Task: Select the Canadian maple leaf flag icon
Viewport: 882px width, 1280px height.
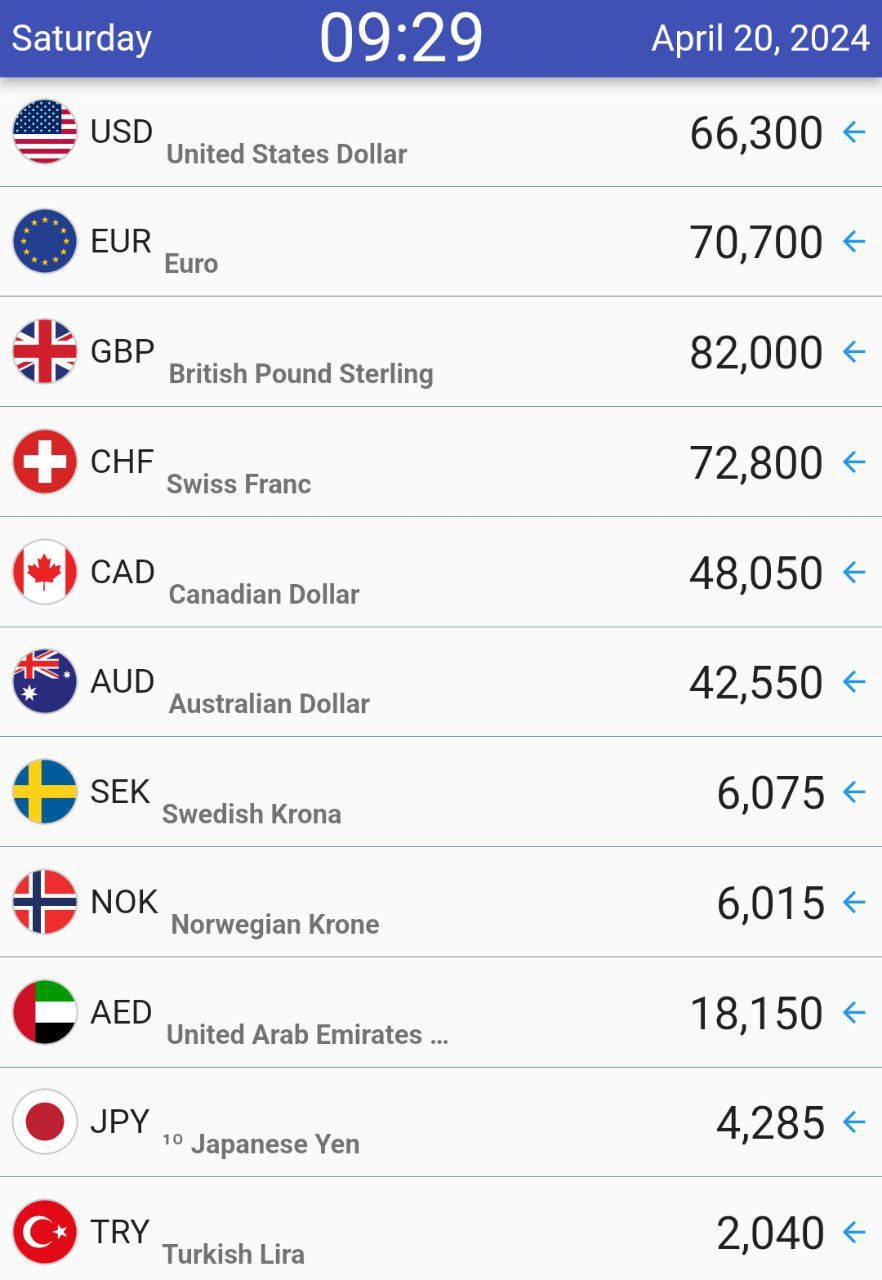Action: click(45, 572)
